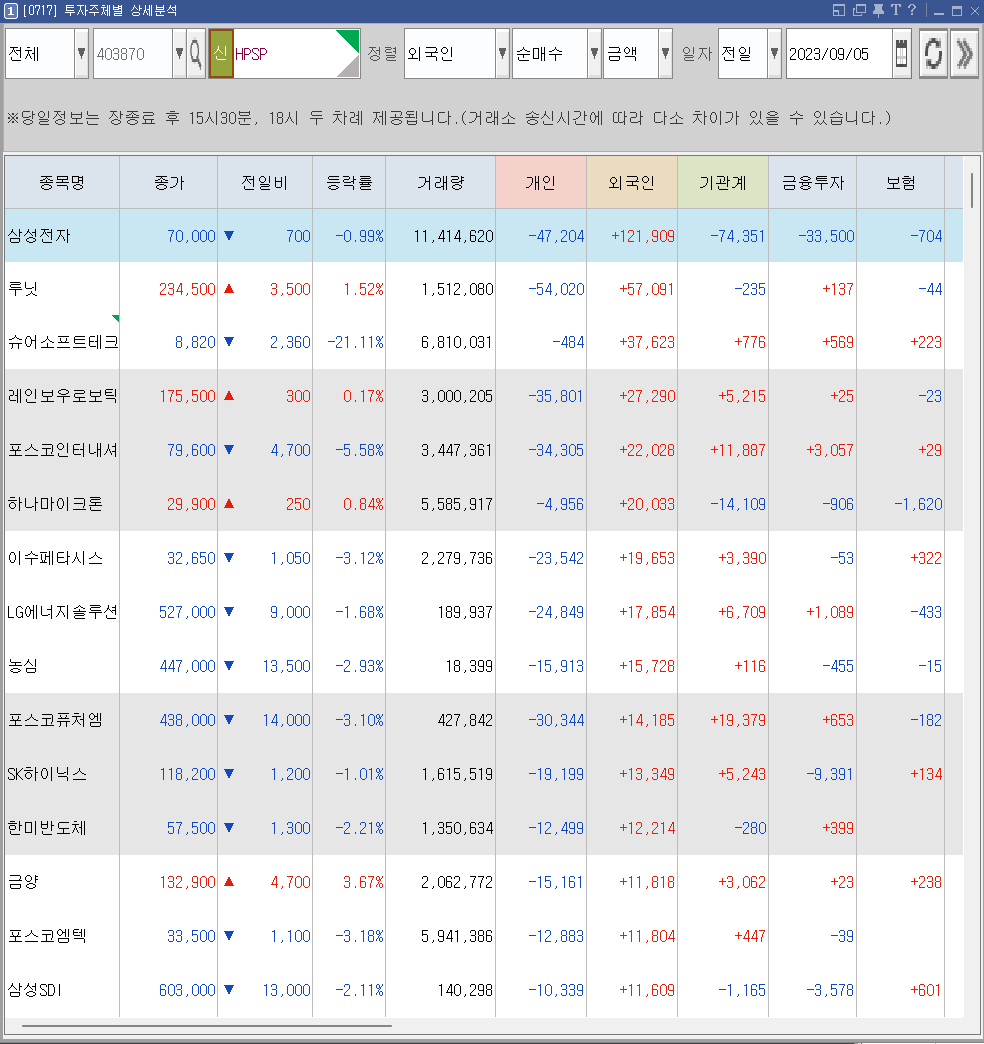Click the 개인 column header
The width and height of the screenshot is (984, 1044).
coord(541,182)
